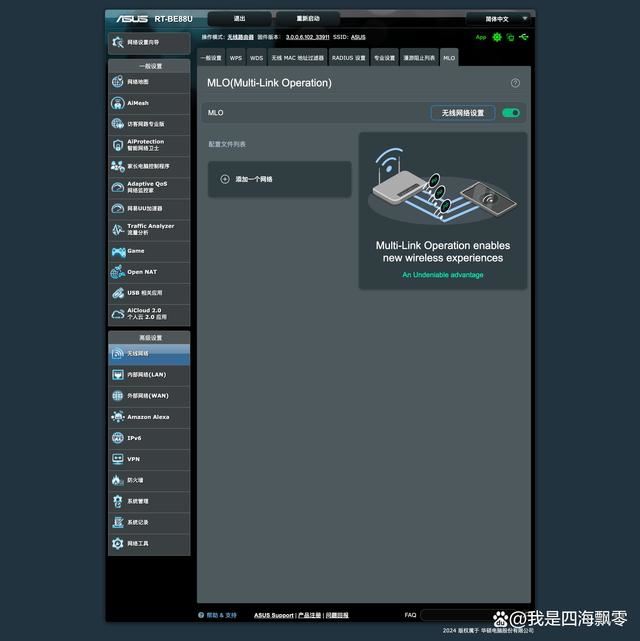640x641 pixels.
Task: Open 内部网络(LAN) settings
Action: coord(149,375)
